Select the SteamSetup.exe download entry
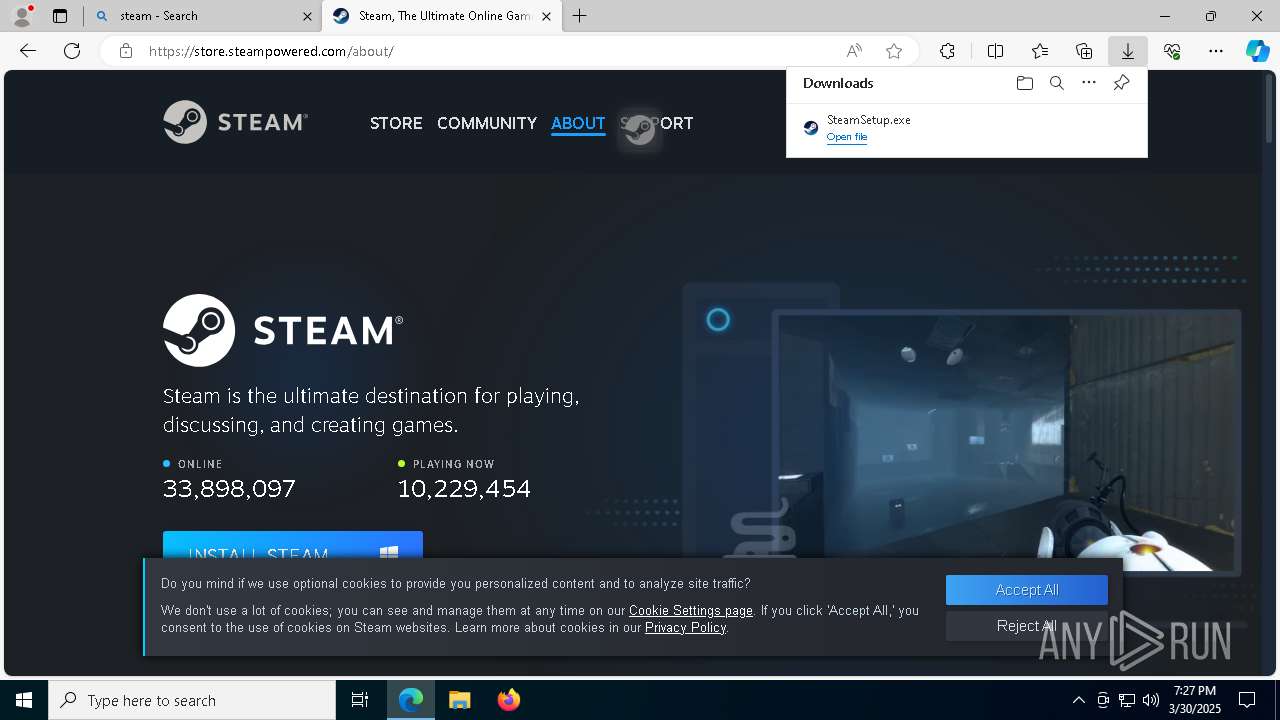The image size is (1280, 720). (x=967, y=128)
